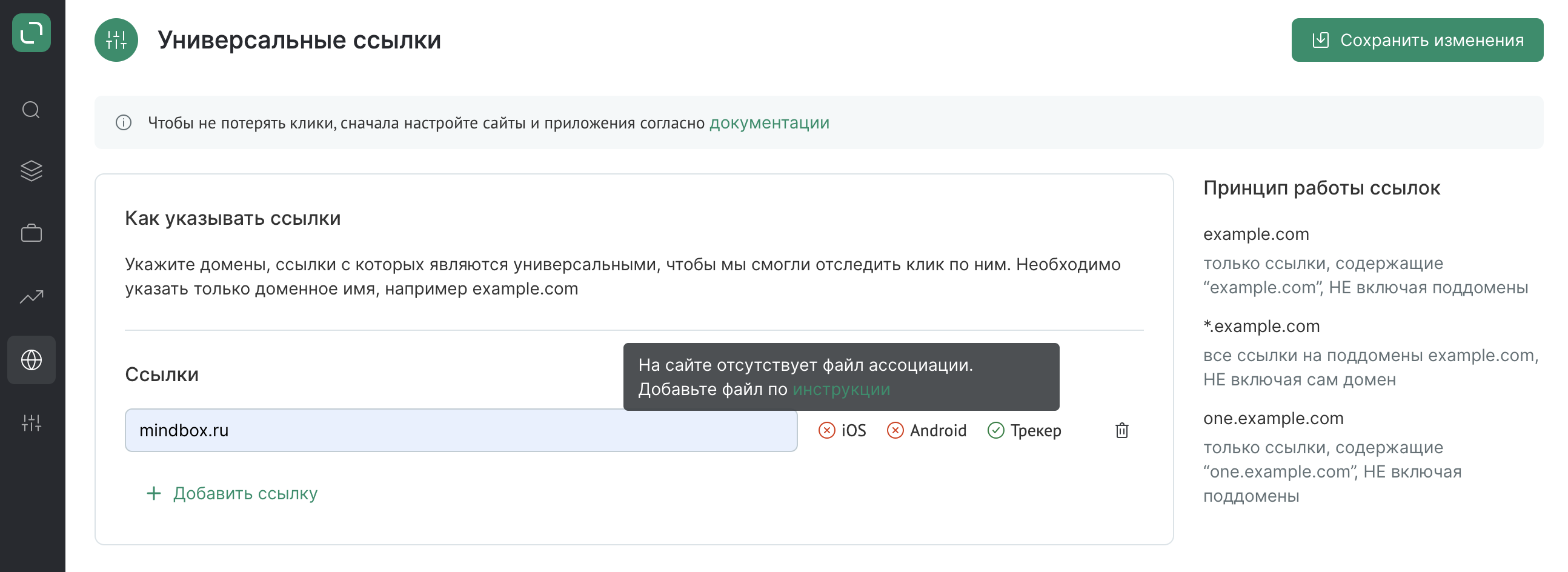The height and width of the screenshot is (572, 1568).
Task: Click the *.example.com example text
Action: coord(1261,327)
